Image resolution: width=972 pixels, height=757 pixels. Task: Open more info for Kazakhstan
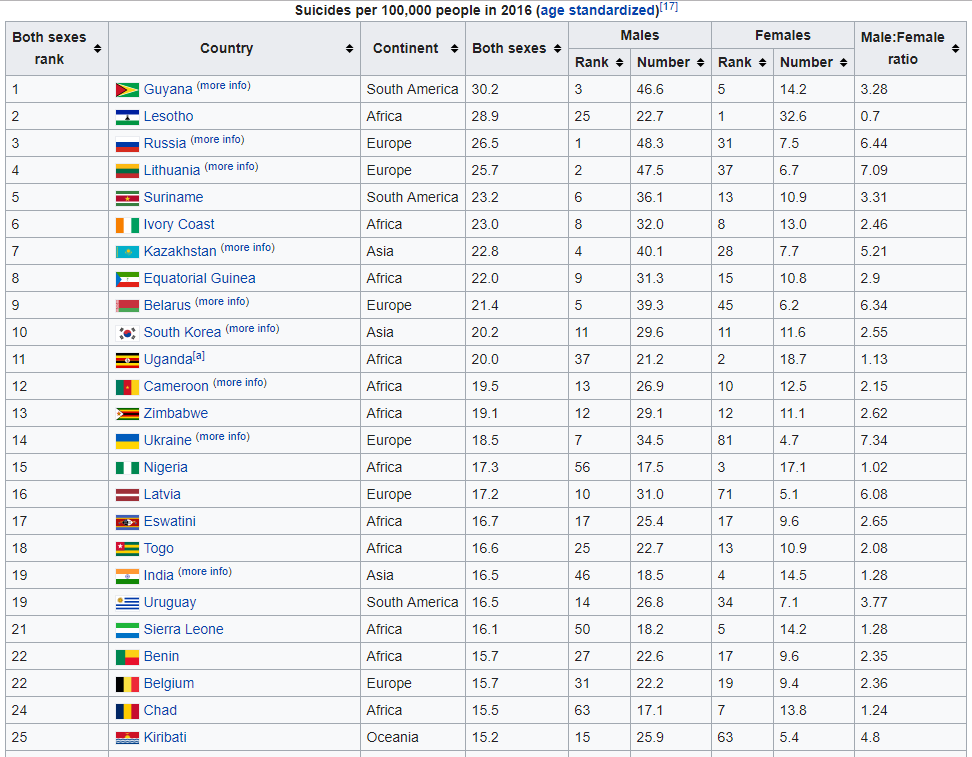pos(247,247)
